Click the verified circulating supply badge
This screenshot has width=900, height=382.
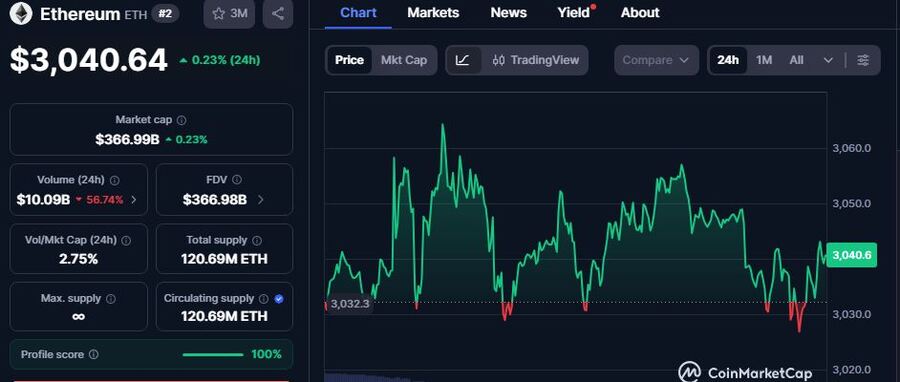(279, 299)
